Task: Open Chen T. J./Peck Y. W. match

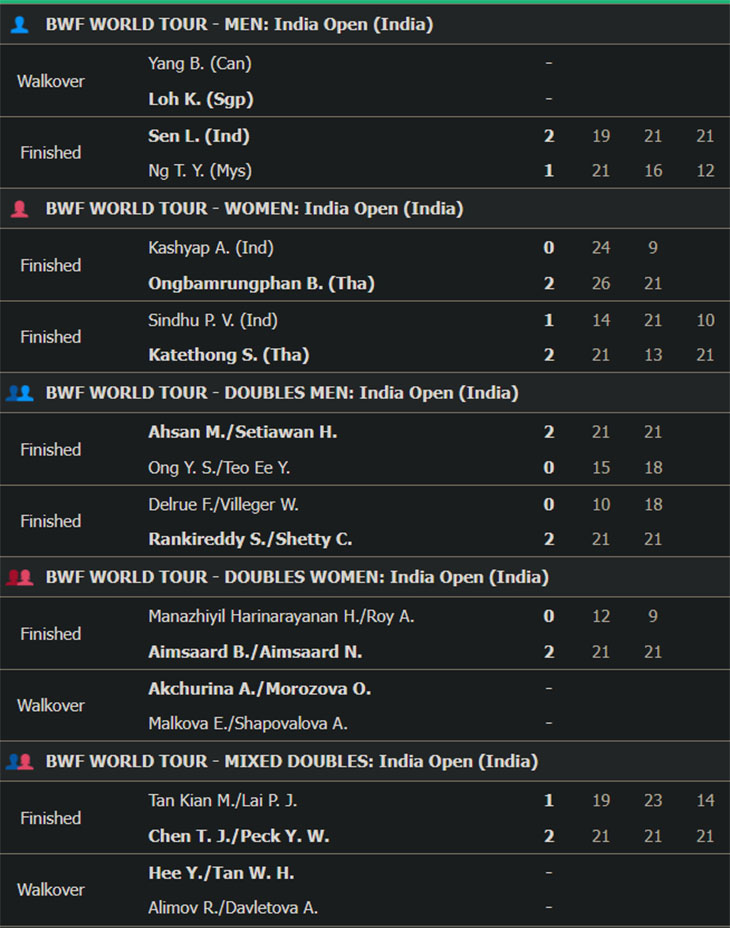Action: [x=365, y=817]
